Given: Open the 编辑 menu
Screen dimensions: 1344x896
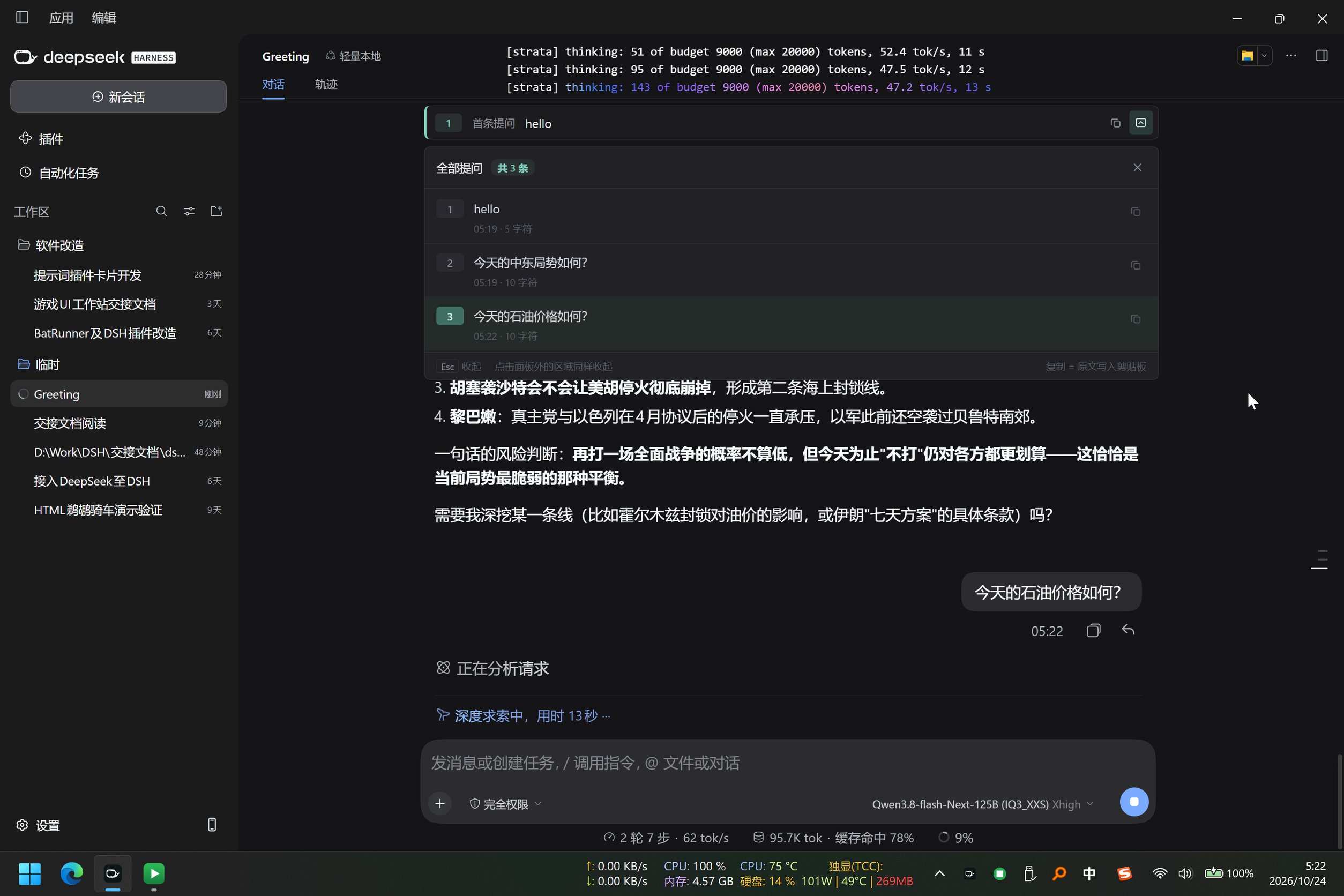Looking at the screenshot, I should pos(104,18).
